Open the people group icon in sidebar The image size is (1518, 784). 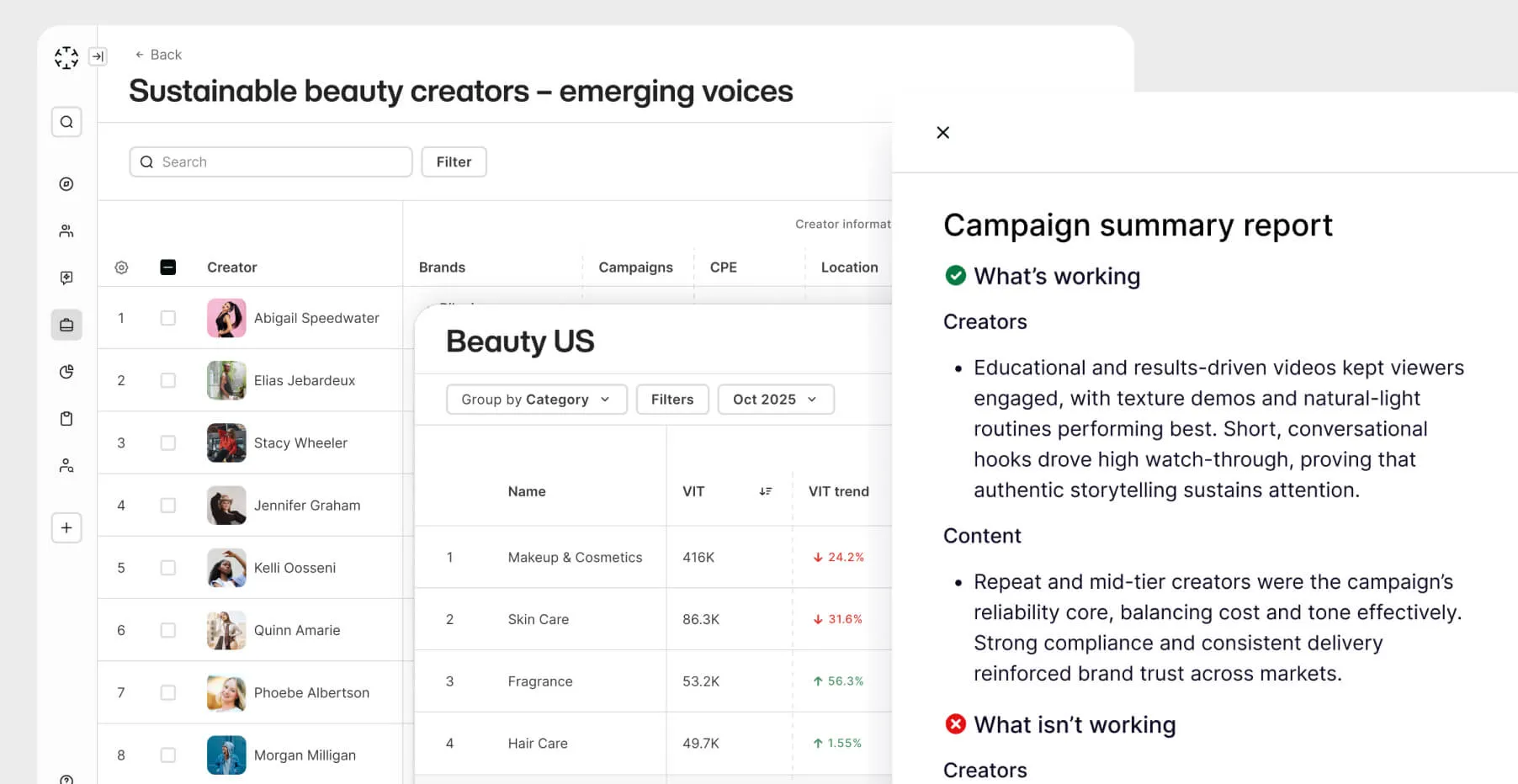coord(66,231)
